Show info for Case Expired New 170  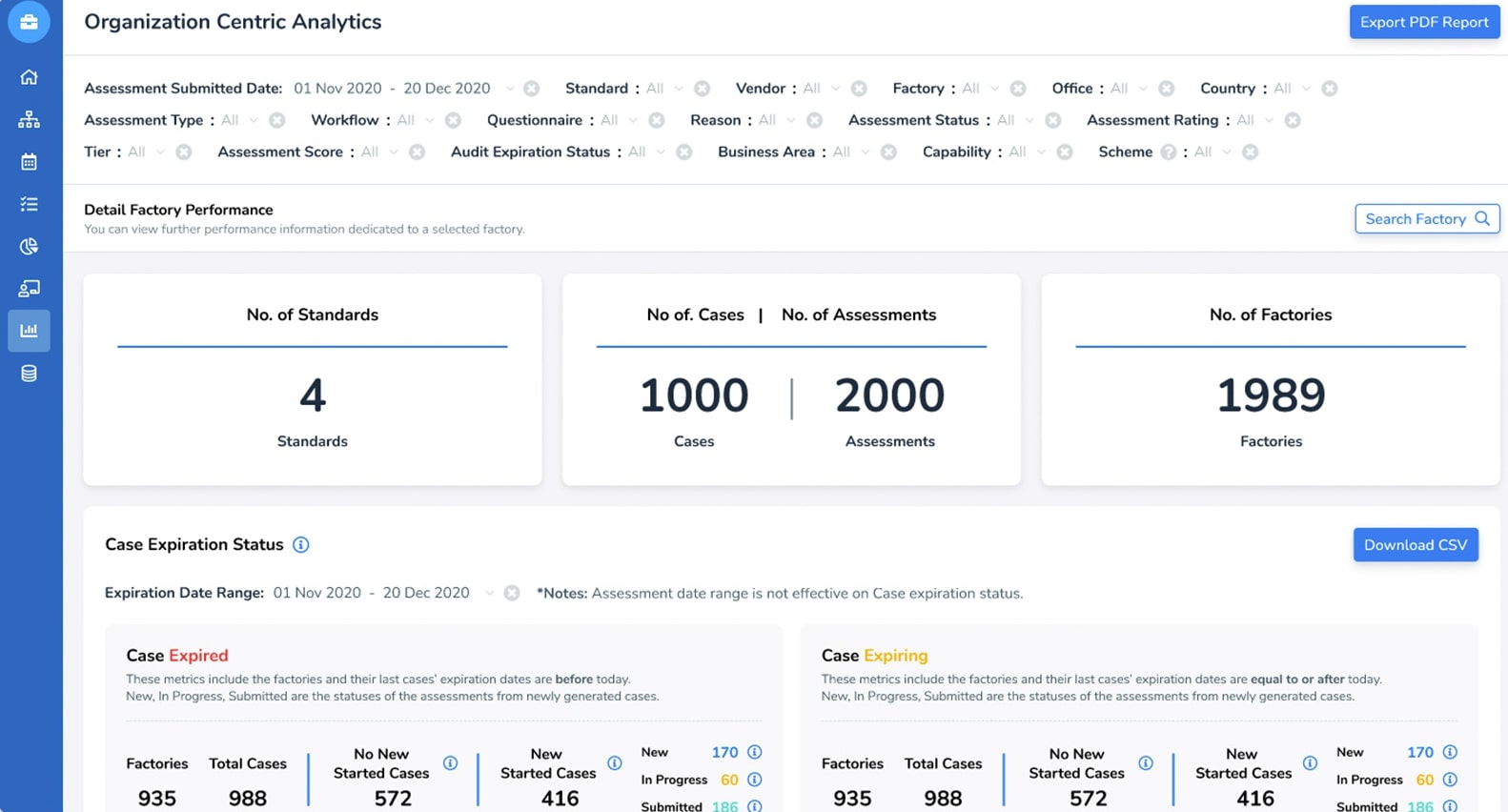[x=755, y=752]
